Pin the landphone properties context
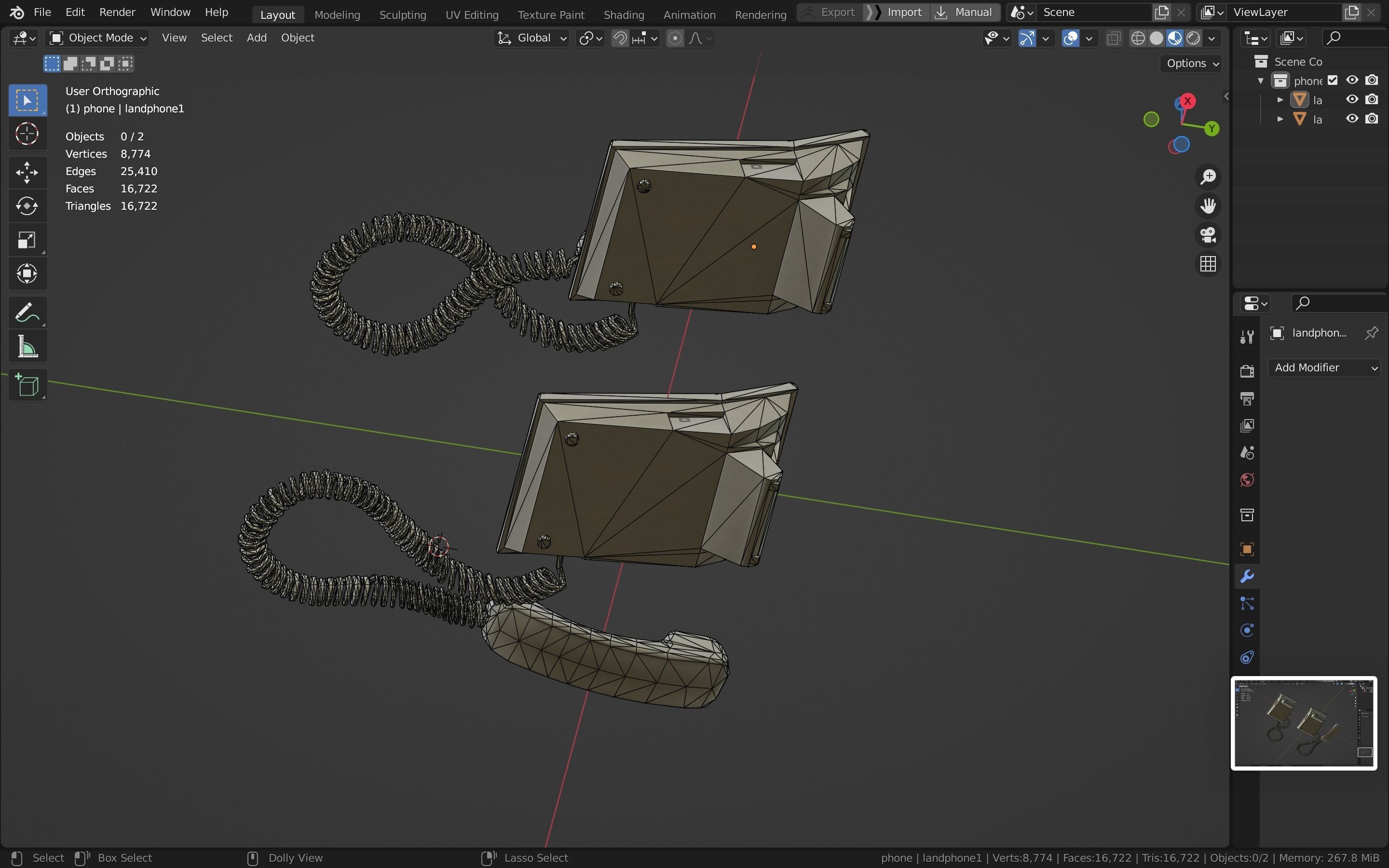The width and height of the screenshot is (1389, 868). 1371,333
